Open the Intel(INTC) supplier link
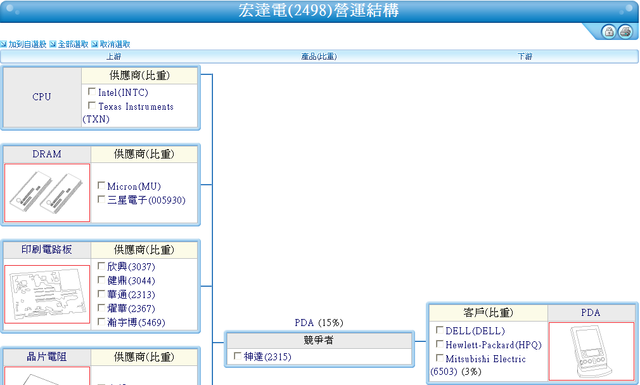Screen dimensions: 640x385 pos(123,93)
